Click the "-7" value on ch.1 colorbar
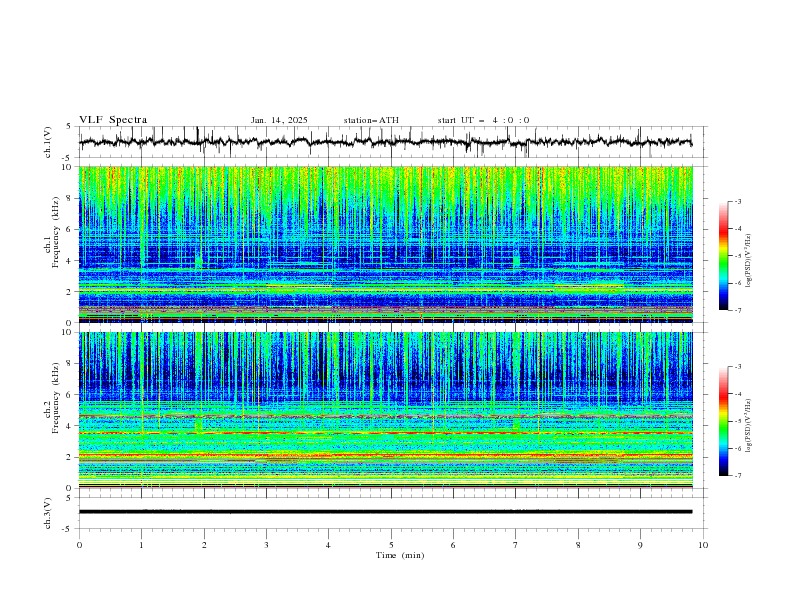 click(x=737, y=310)
